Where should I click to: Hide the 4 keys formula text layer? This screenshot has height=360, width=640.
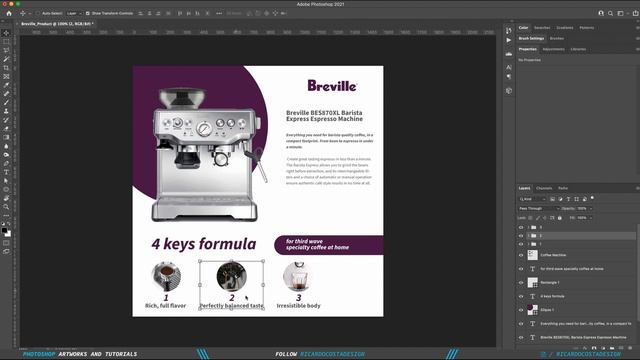point(521,296)
